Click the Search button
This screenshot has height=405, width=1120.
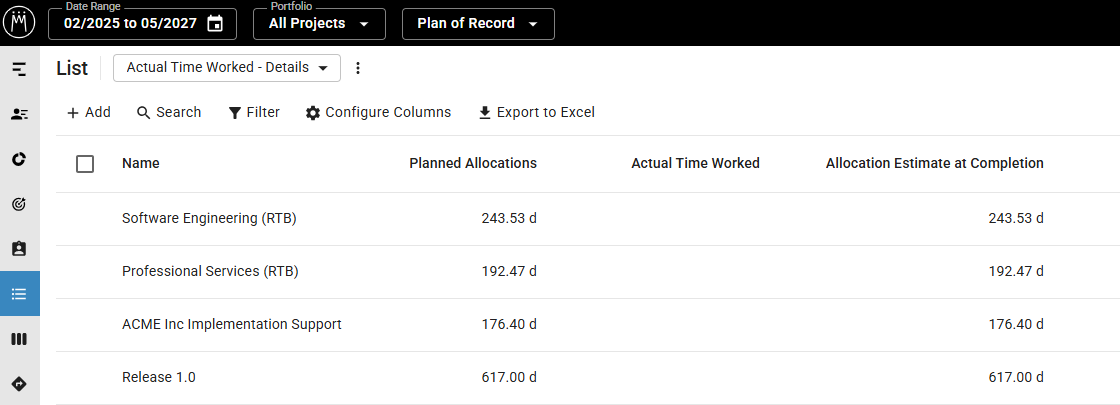pyautogui.click(x=169, y=112)
